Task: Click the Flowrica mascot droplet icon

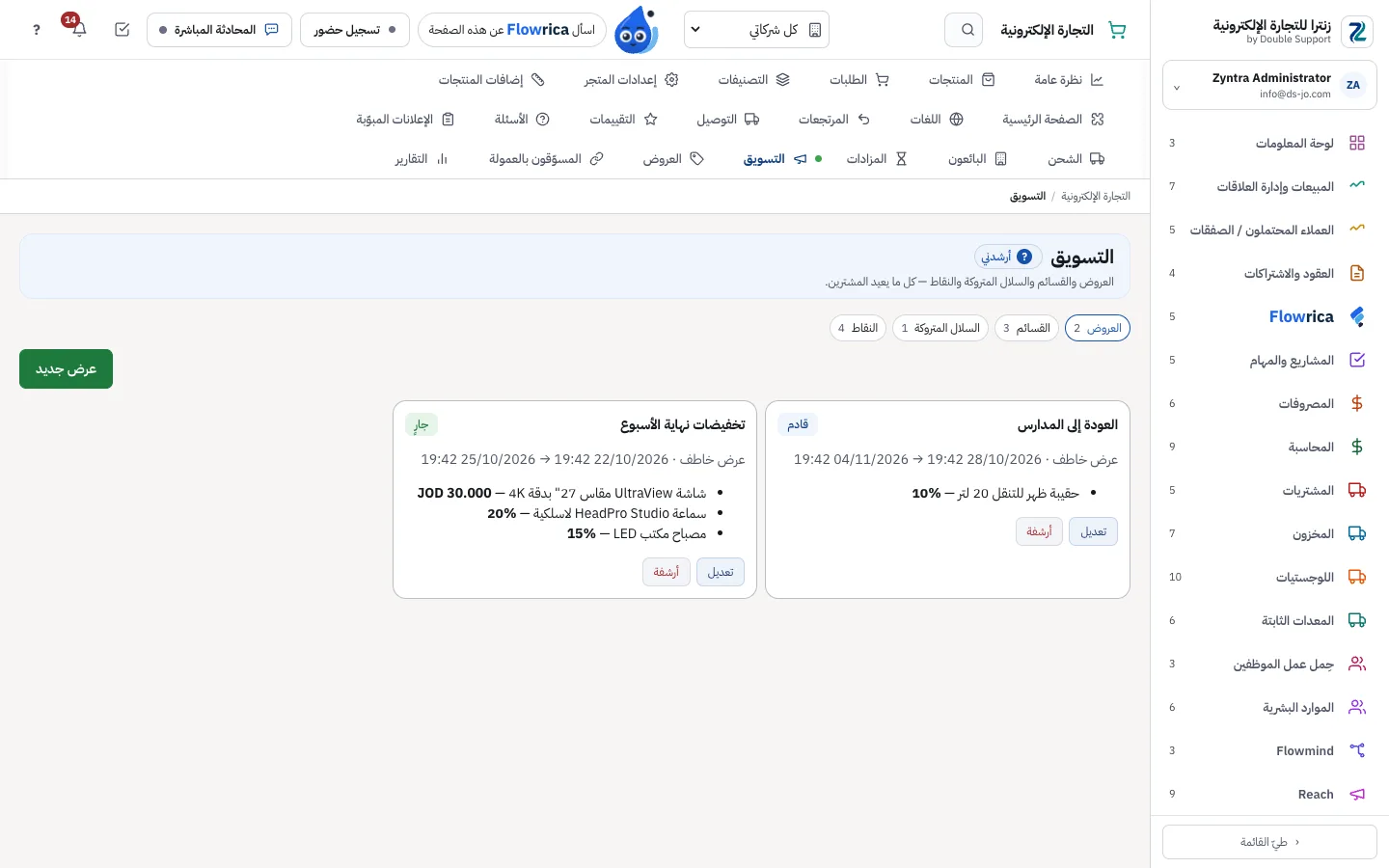Action: click(636, 30)
